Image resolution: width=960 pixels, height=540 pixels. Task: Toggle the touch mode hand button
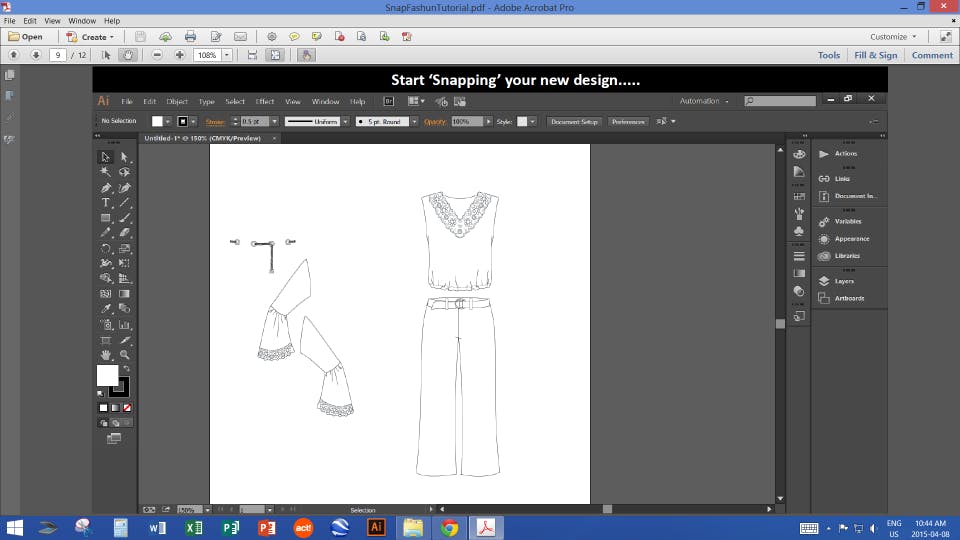[x=306, y=55]
